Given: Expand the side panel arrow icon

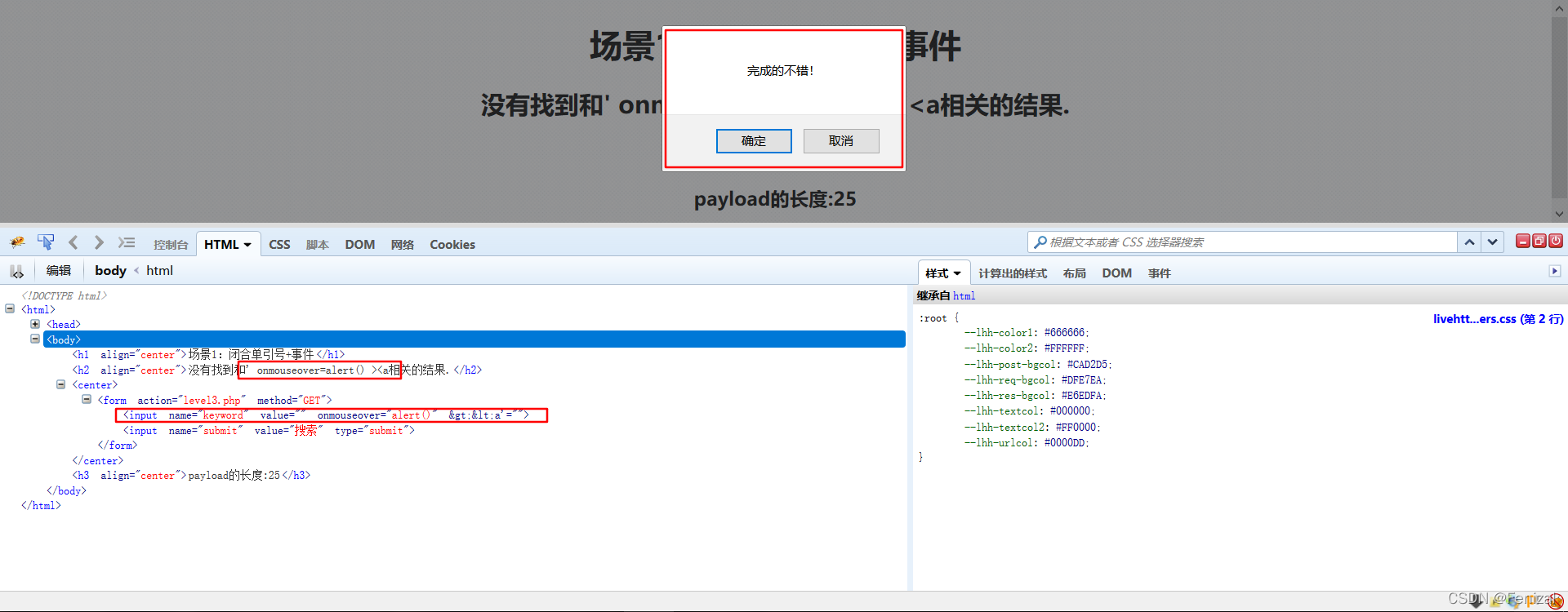Looking at the screenshot, I should point(1555,271).
